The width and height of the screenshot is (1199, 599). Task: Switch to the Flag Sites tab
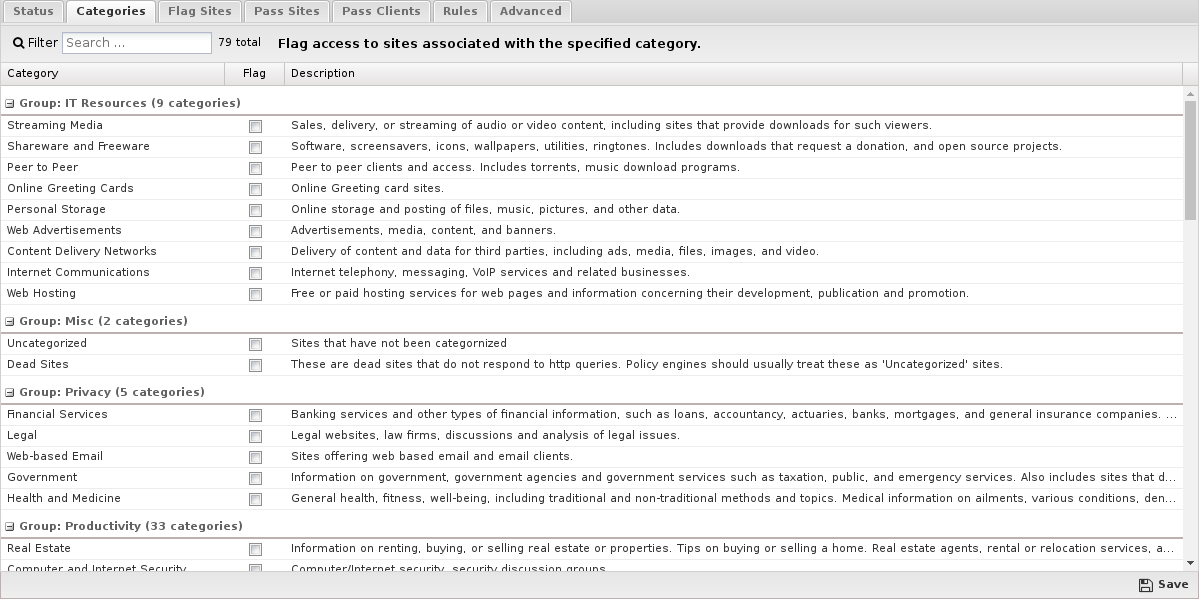point(200,11)
